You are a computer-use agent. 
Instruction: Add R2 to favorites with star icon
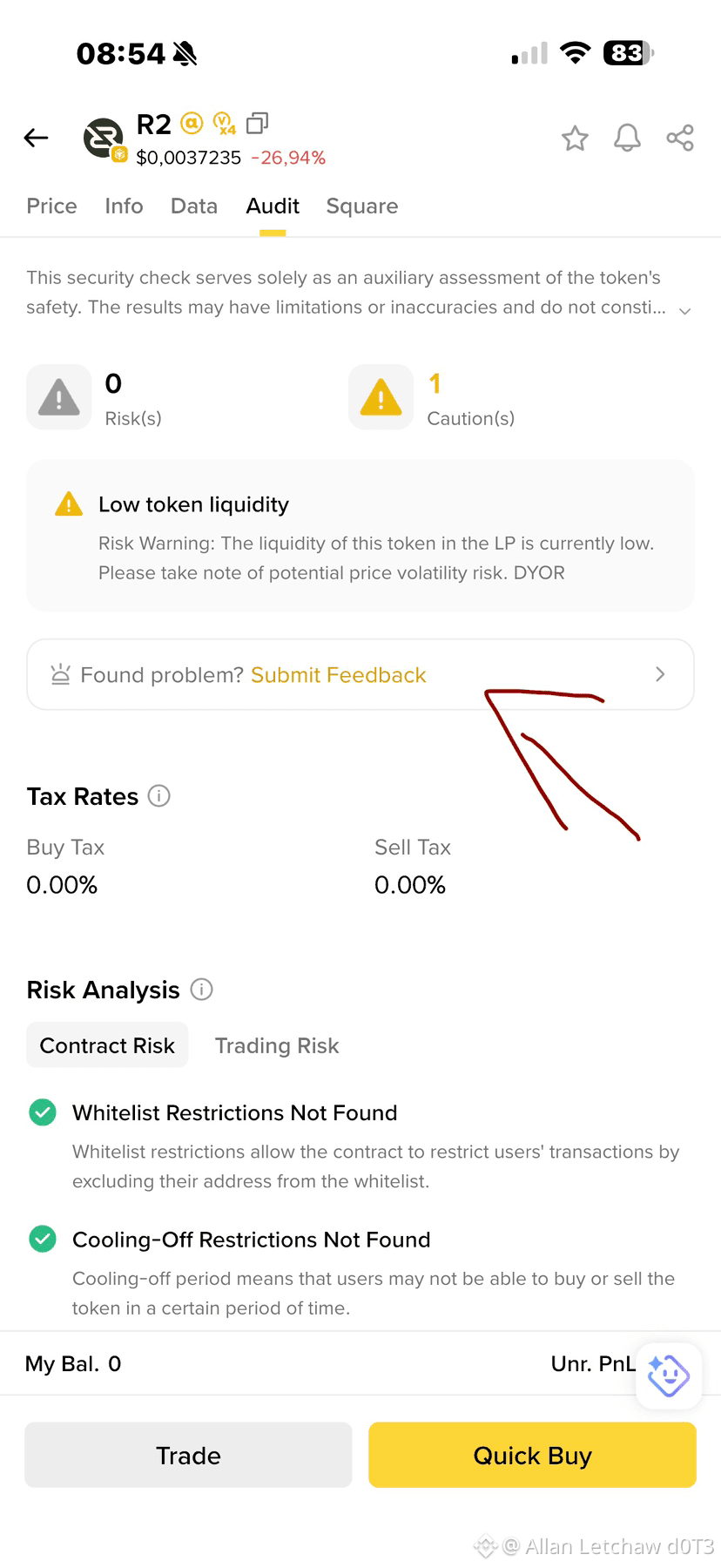click(575, 138)
